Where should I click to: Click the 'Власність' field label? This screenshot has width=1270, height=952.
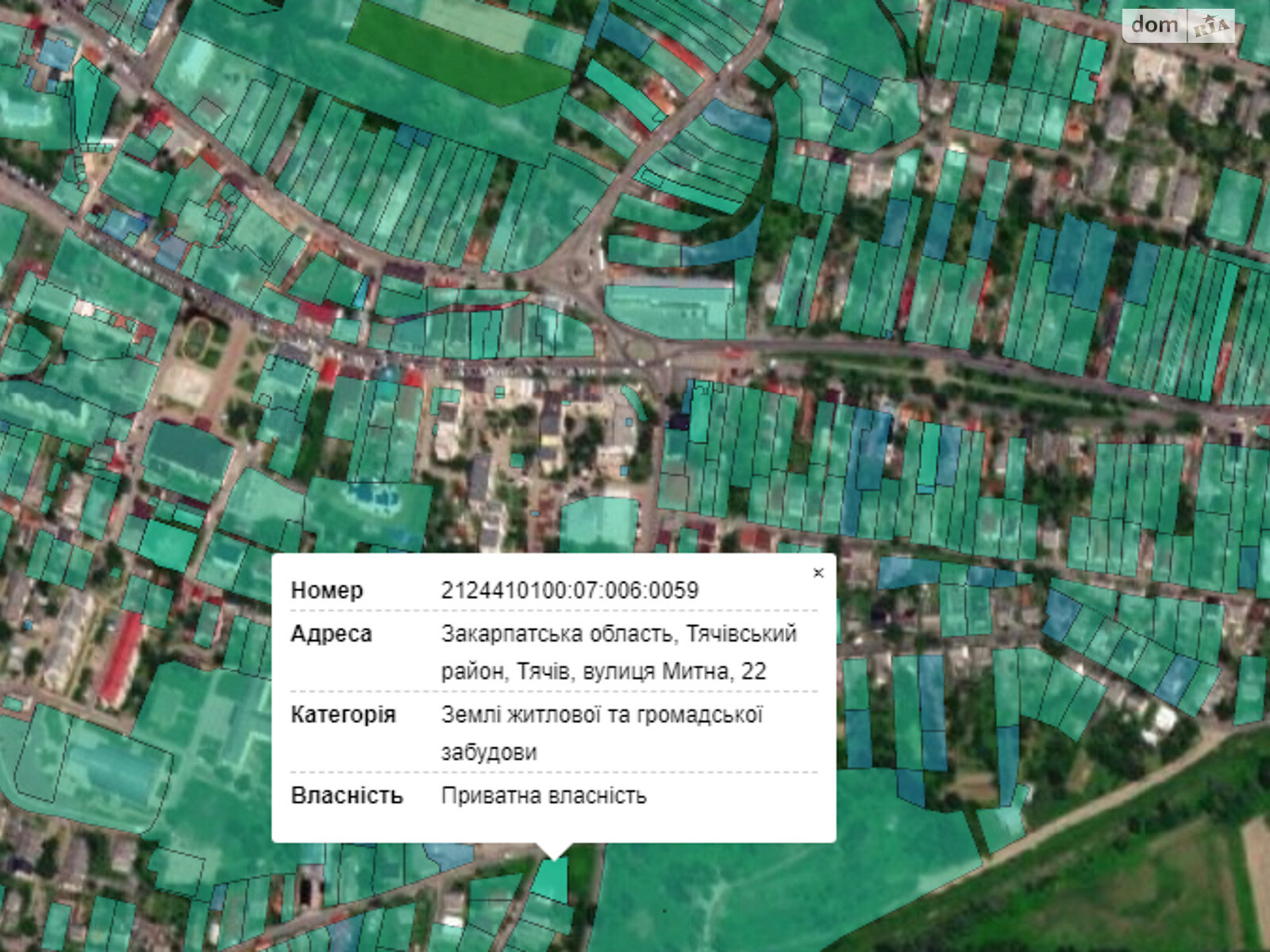coord(347,796)
